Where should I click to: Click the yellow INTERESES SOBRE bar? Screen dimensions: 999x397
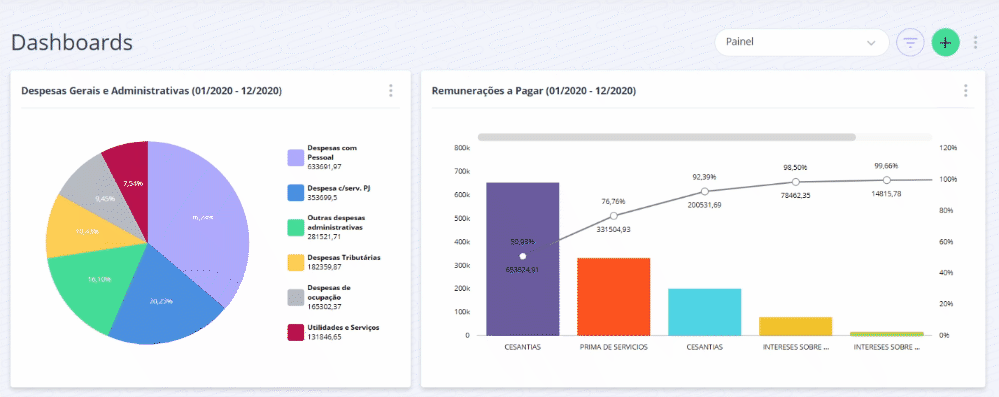coord(796,326)
